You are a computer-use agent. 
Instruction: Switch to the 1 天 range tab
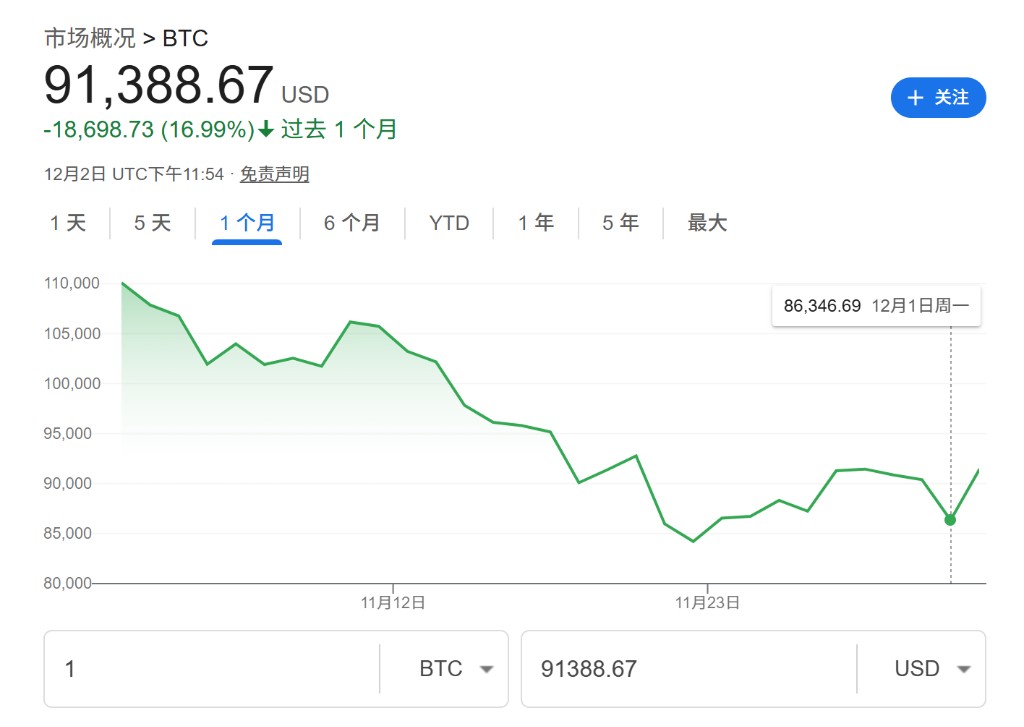[x=68, y=223]
